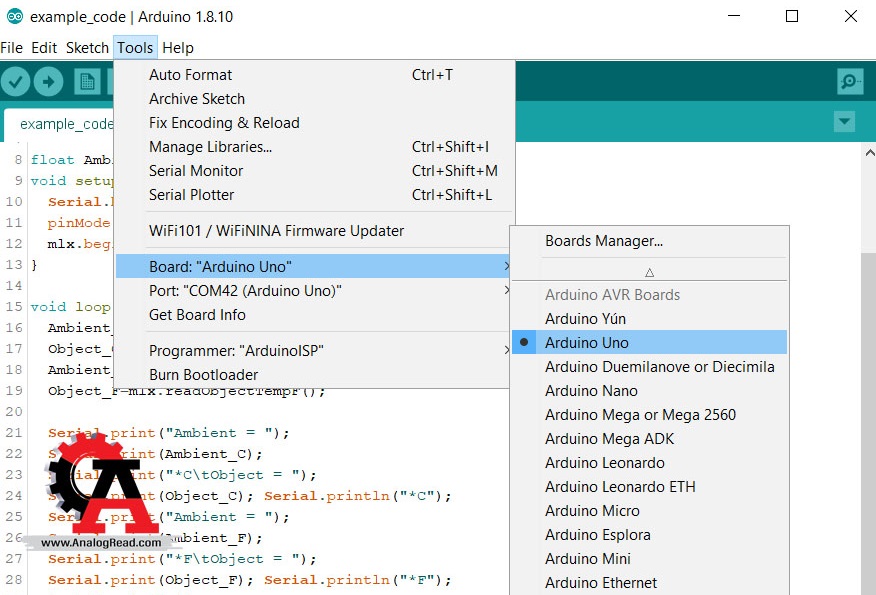Select Arduino Micro board
The height and width of the screenshot is (595, 876).
tap(649, 511)
